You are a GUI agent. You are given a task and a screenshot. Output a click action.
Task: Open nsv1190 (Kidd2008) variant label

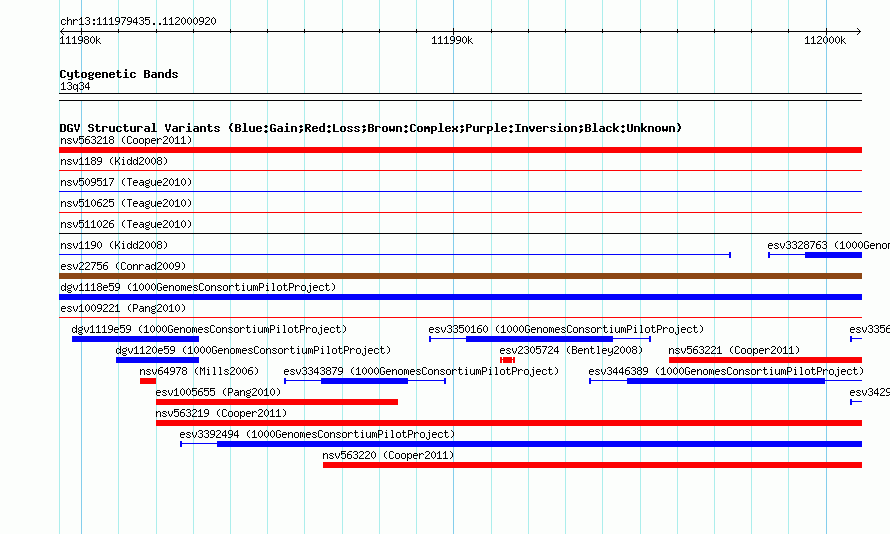click(114, 245)
